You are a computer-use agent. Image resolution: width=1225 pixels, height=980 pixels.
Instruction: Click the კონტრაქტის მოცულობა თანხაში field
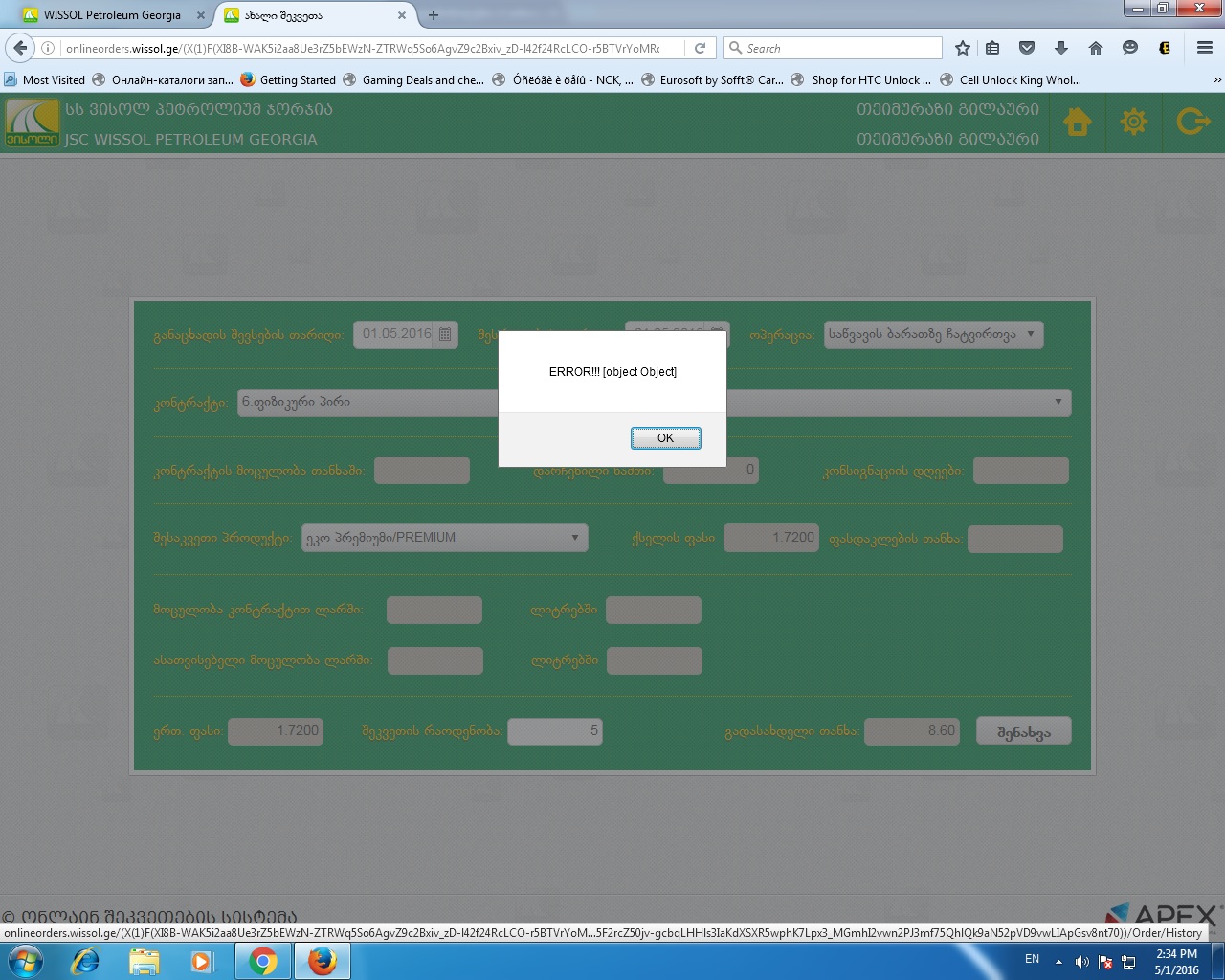click(x=422, y=470)
